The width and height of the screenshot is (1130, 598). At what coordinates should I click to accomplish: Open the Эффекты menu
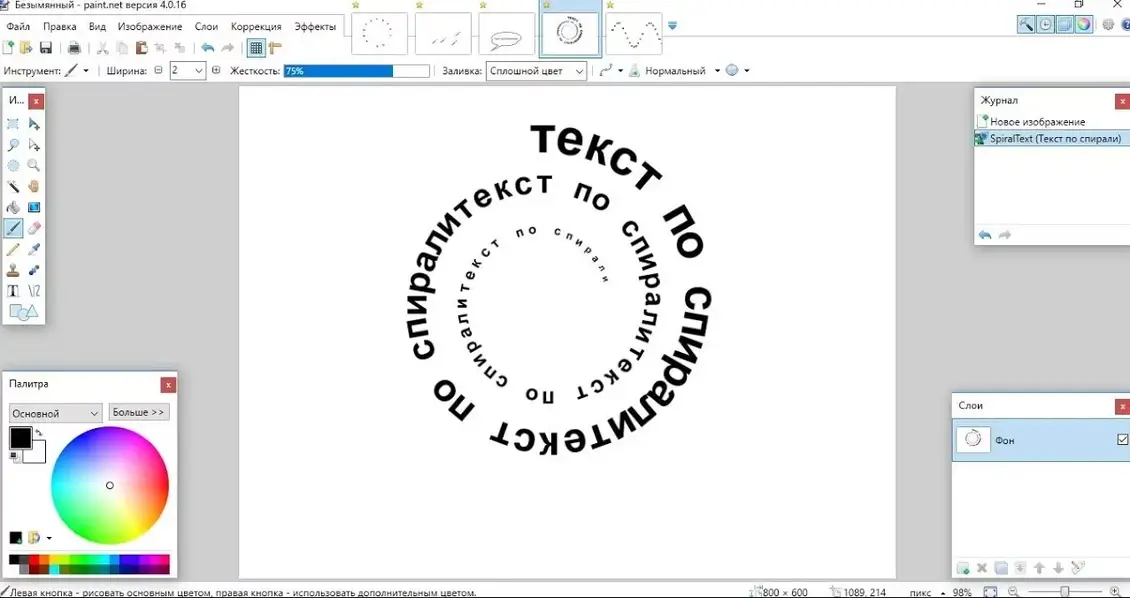point(315,26)
